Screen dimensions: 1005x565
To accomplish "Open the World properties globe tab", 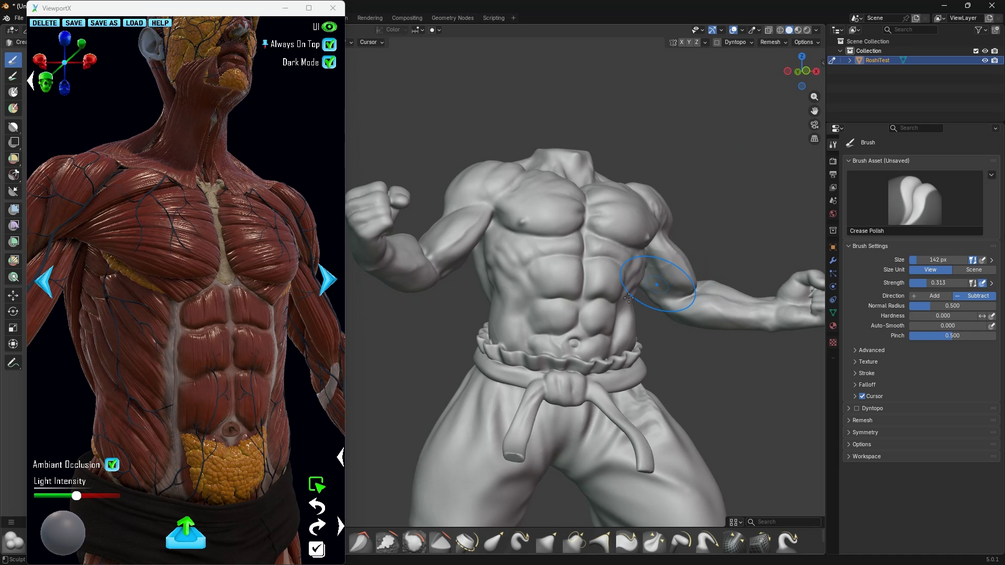I will 833,214.
